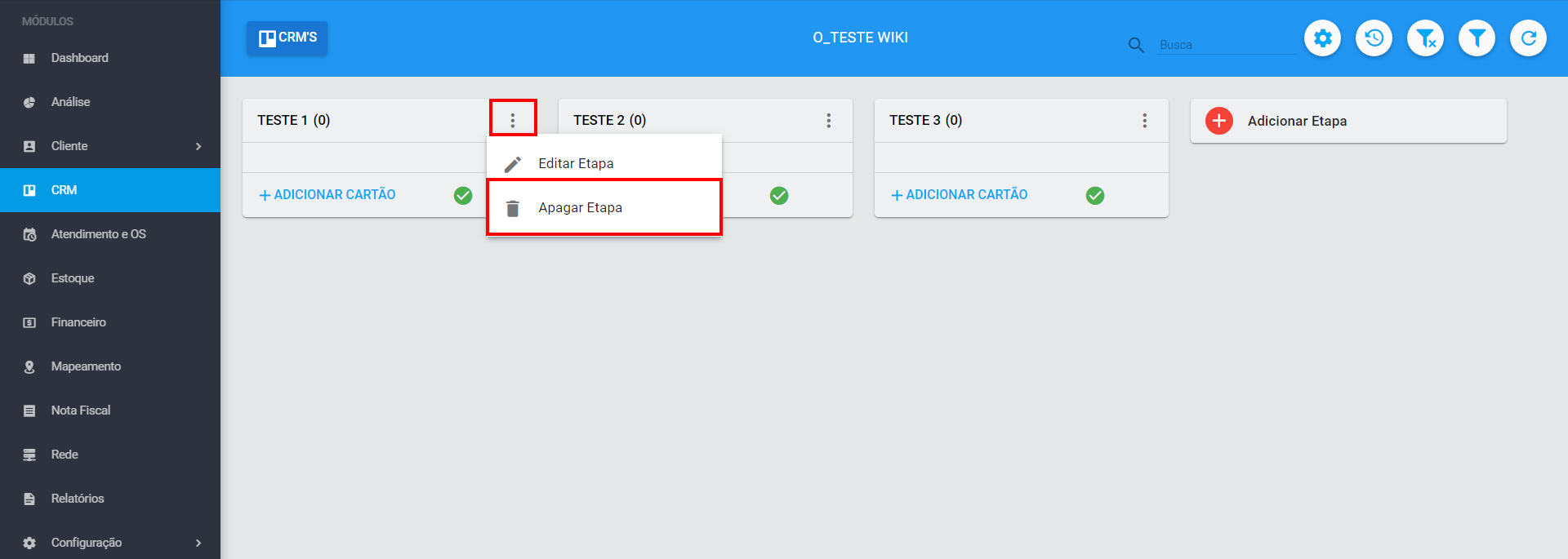The image size is (1568, 559).
Task: Click the Cliente contact icon
Action: pyautogui.click(x=29, y=147)
